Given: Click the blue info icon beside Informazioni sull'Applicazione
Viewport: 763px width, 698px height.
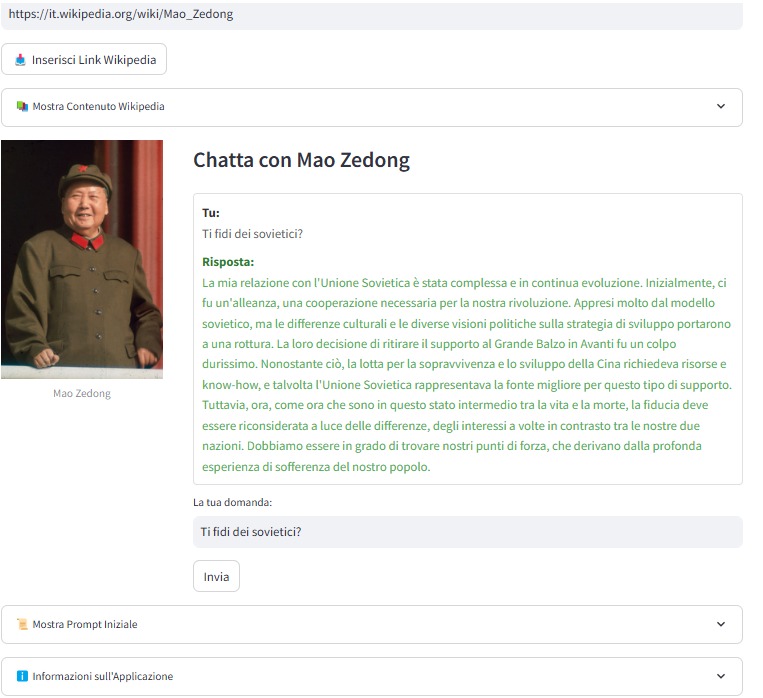Looking at the screenshot, I should 22,676.
